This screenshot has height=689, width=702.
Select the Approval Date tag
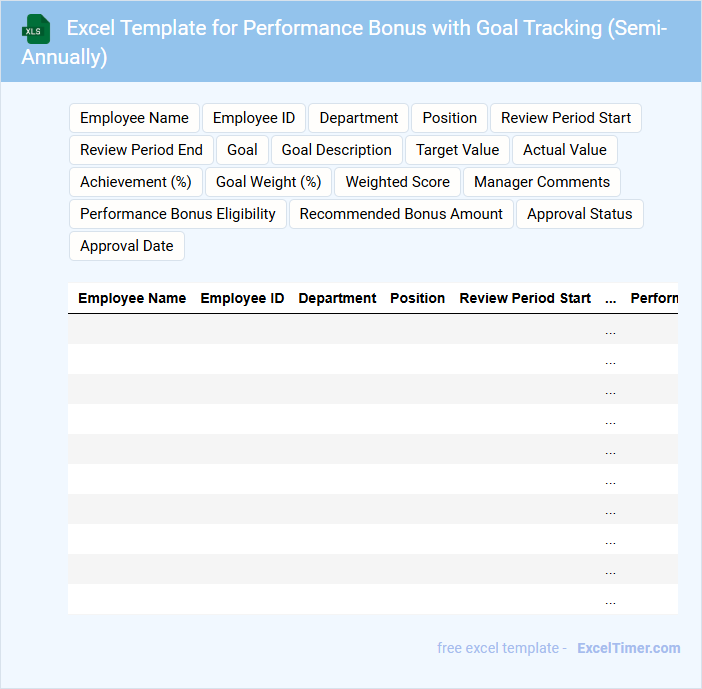coord(127,246)
